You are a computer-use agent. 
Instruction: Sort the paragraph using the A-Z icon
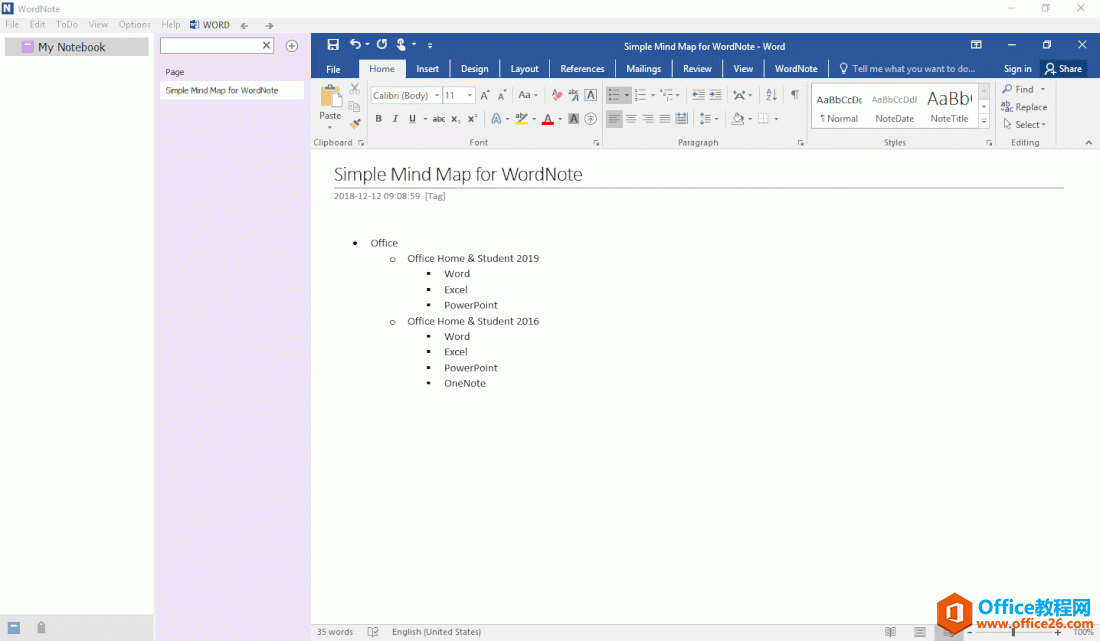pyautogui.click(x=771, y=95)
